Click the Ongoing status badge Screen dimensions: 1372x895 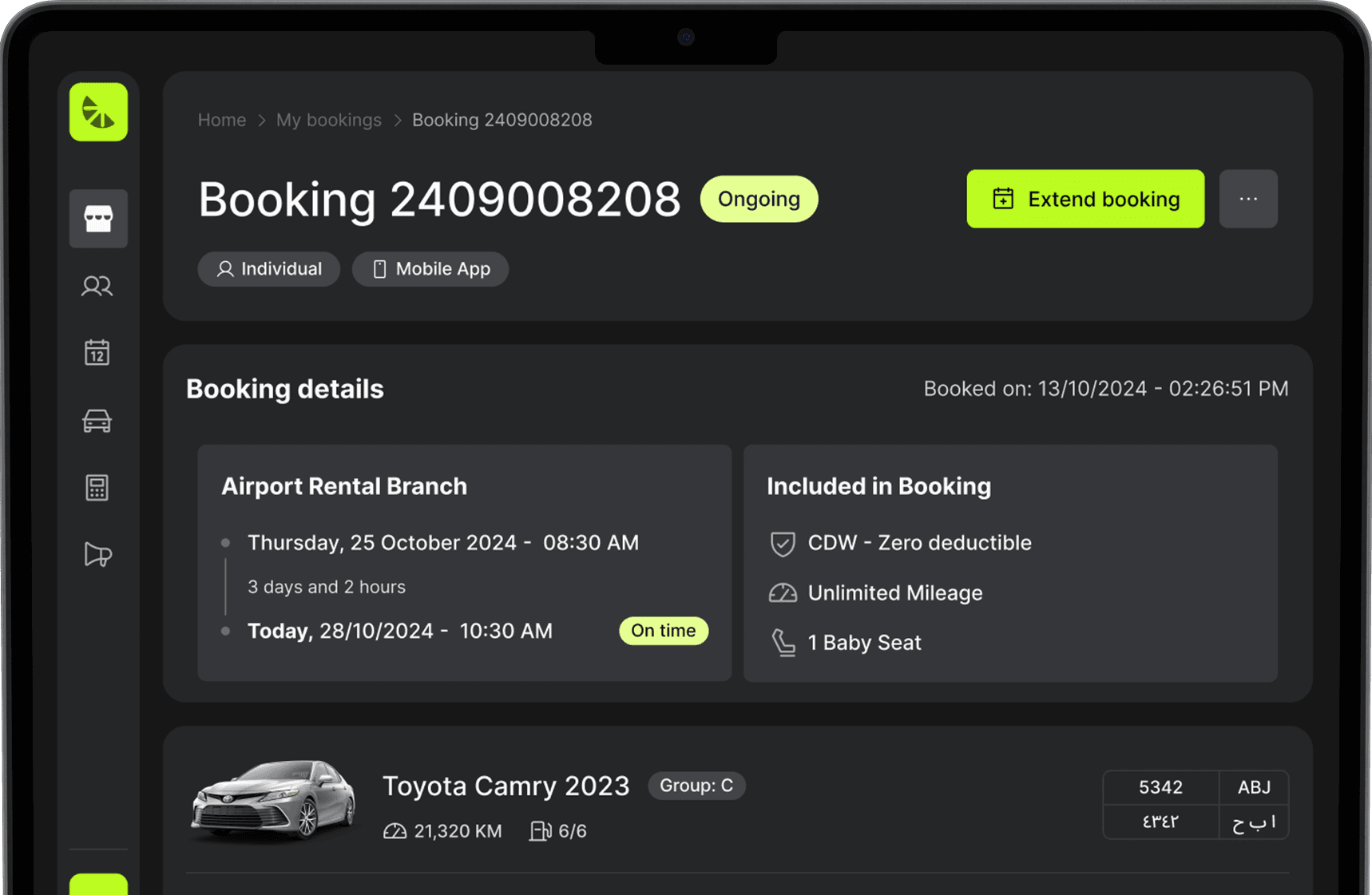pyautogui.click(x=759, y=199)
